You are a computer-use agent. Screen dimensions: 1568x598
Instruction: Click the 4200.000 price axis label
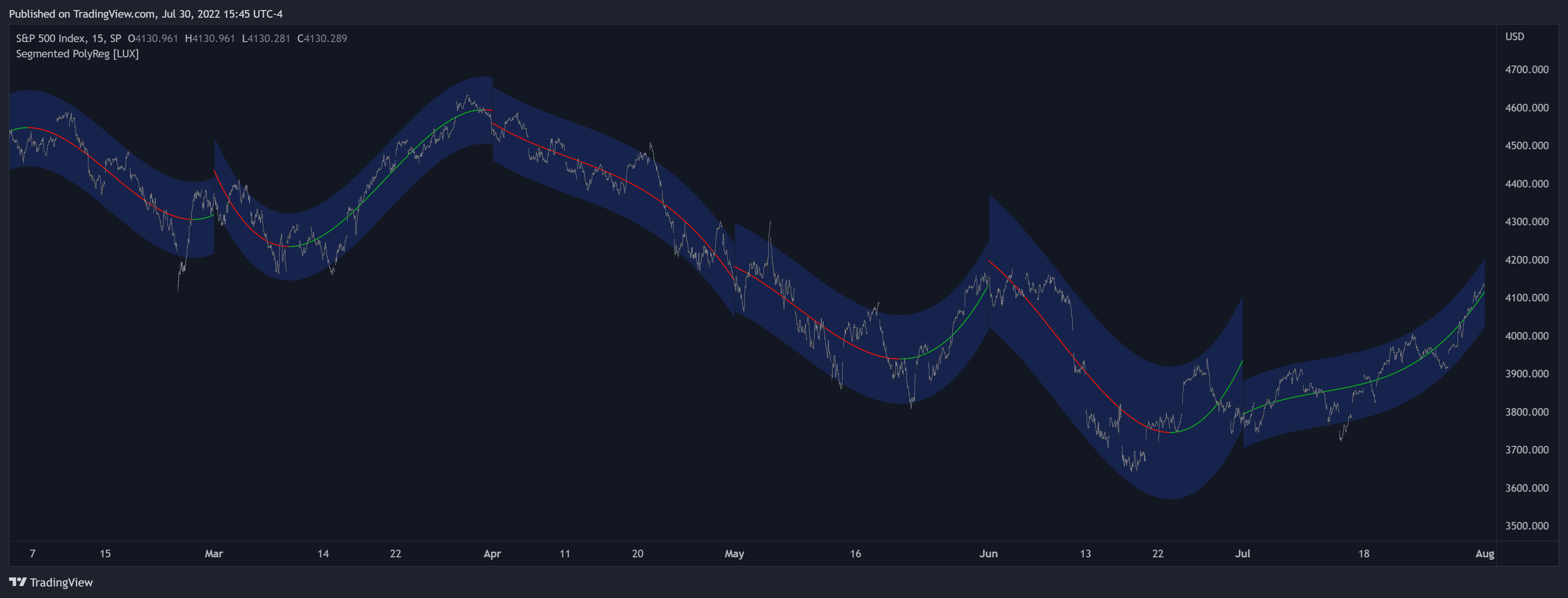click(1526, 260)
